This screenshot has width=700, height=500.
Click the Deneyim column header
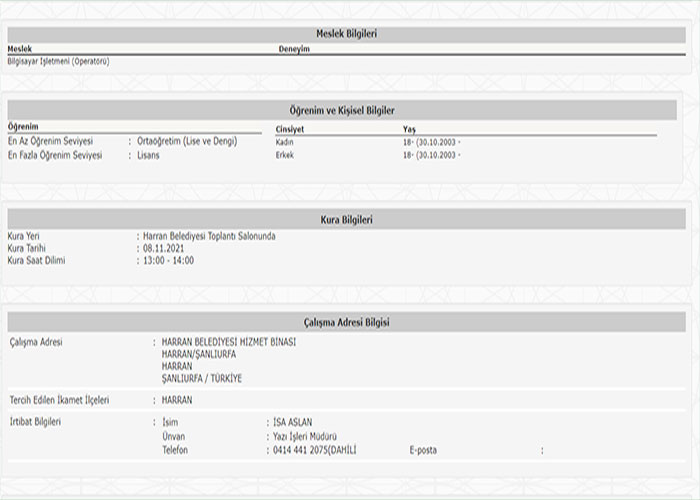(295, 48)
